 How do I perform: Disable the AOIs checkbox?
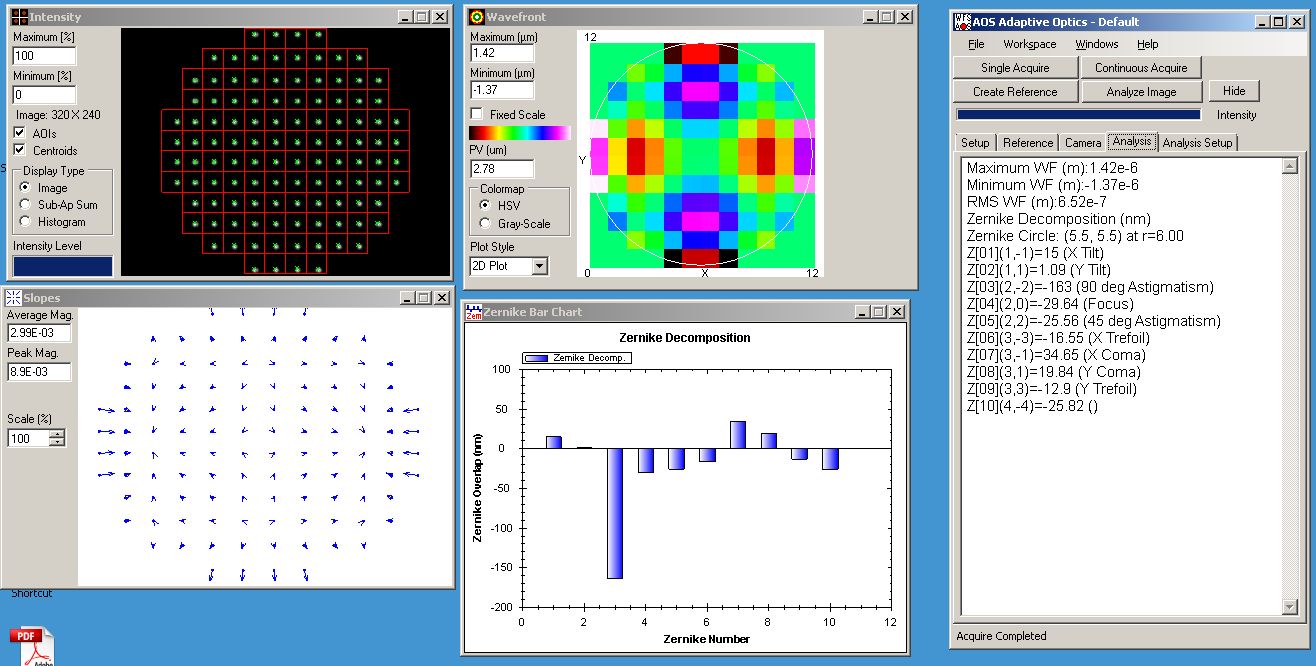[x=20, y=133]
